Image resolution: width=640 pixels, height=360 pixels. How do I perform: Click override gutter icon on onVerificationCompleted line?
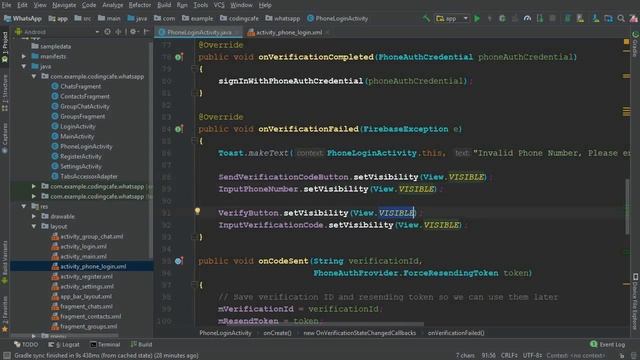[178, 57]
